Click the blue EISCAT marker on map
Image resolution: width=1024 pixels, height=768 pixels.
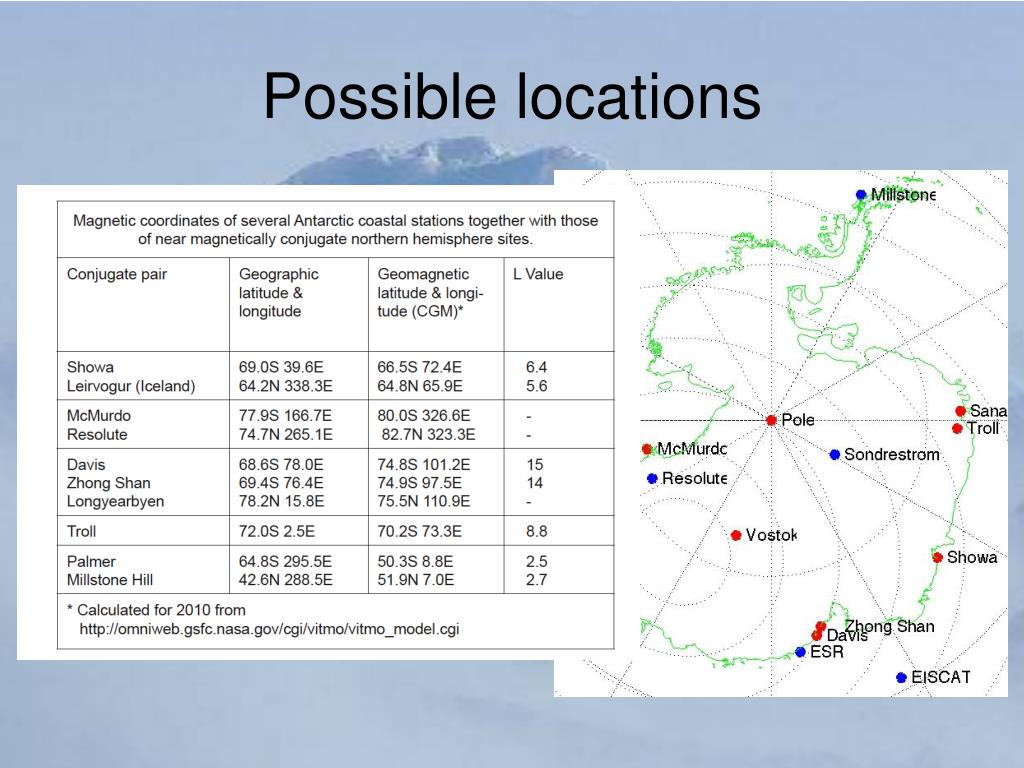901,678
